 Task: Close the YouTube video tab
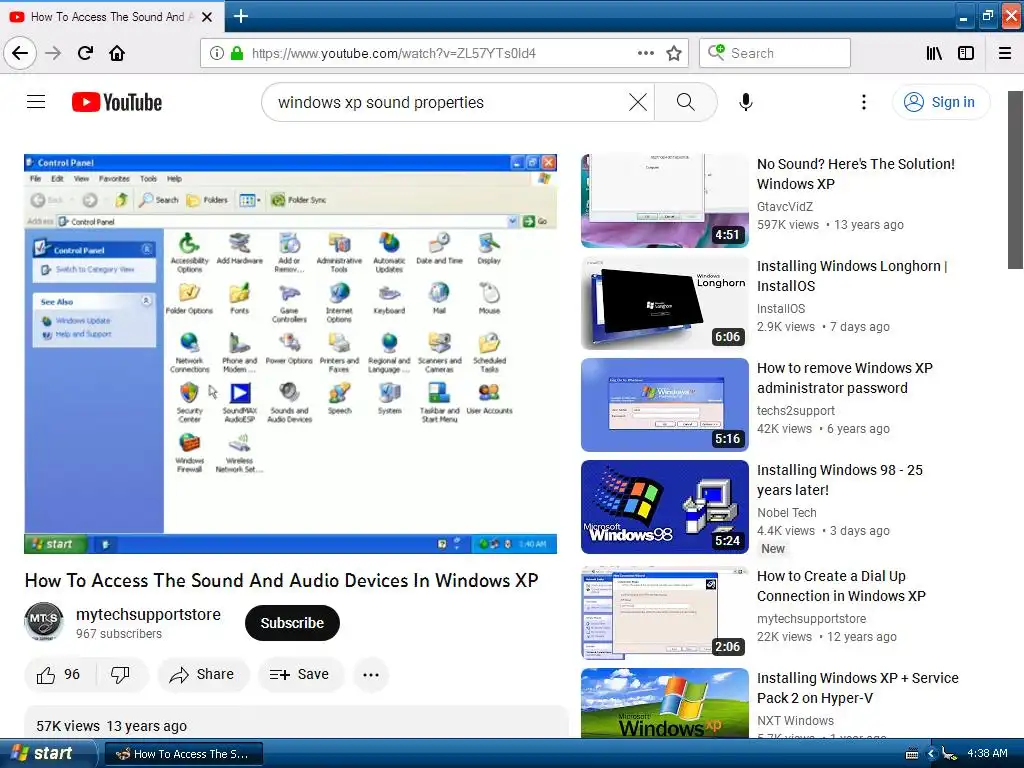207,17
